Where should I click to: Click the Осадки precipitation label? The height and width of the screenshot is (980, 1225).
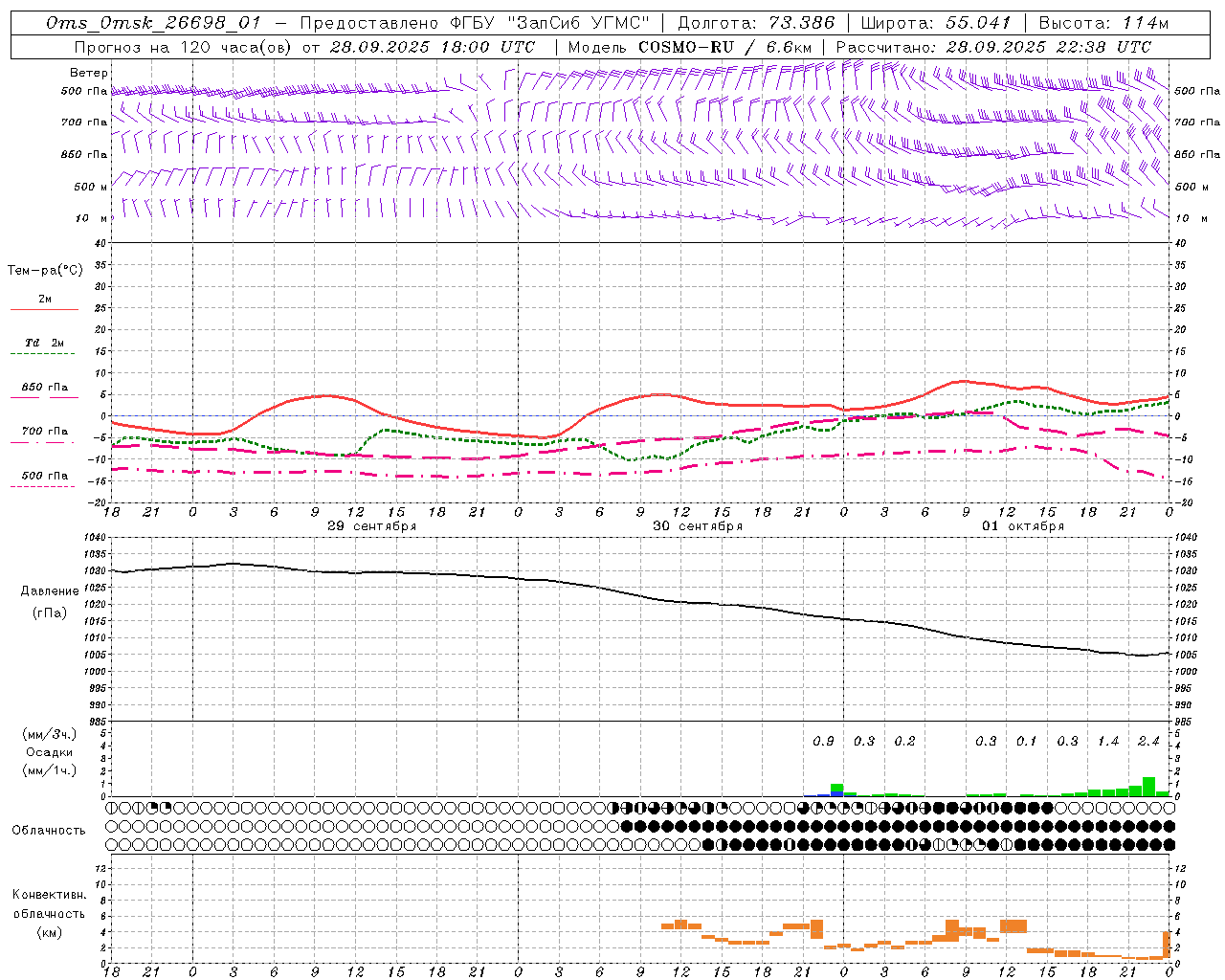(x=50, y=752)
